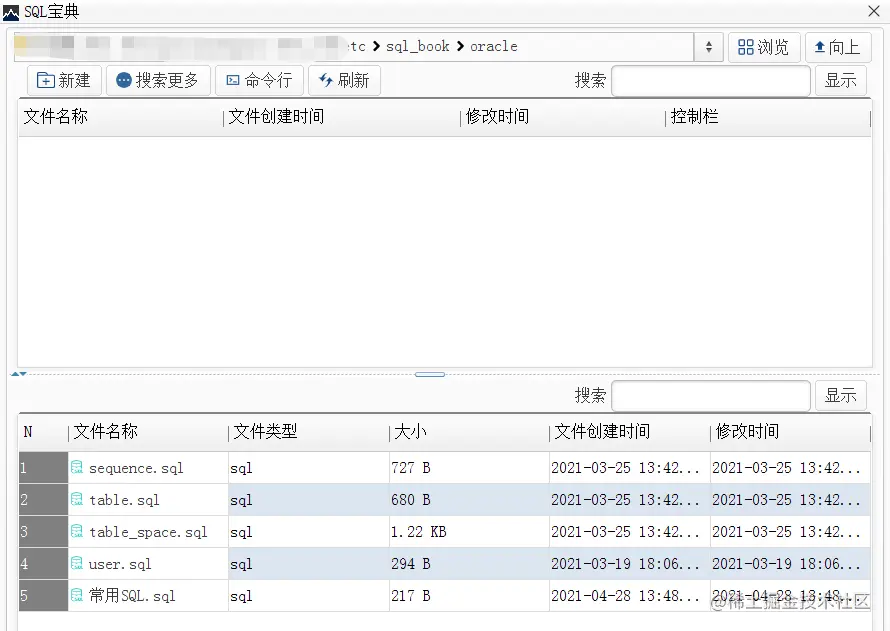Toggle the collapse arrows on the splitter line
Screen dimensions: 890x631
coord(19,374)
